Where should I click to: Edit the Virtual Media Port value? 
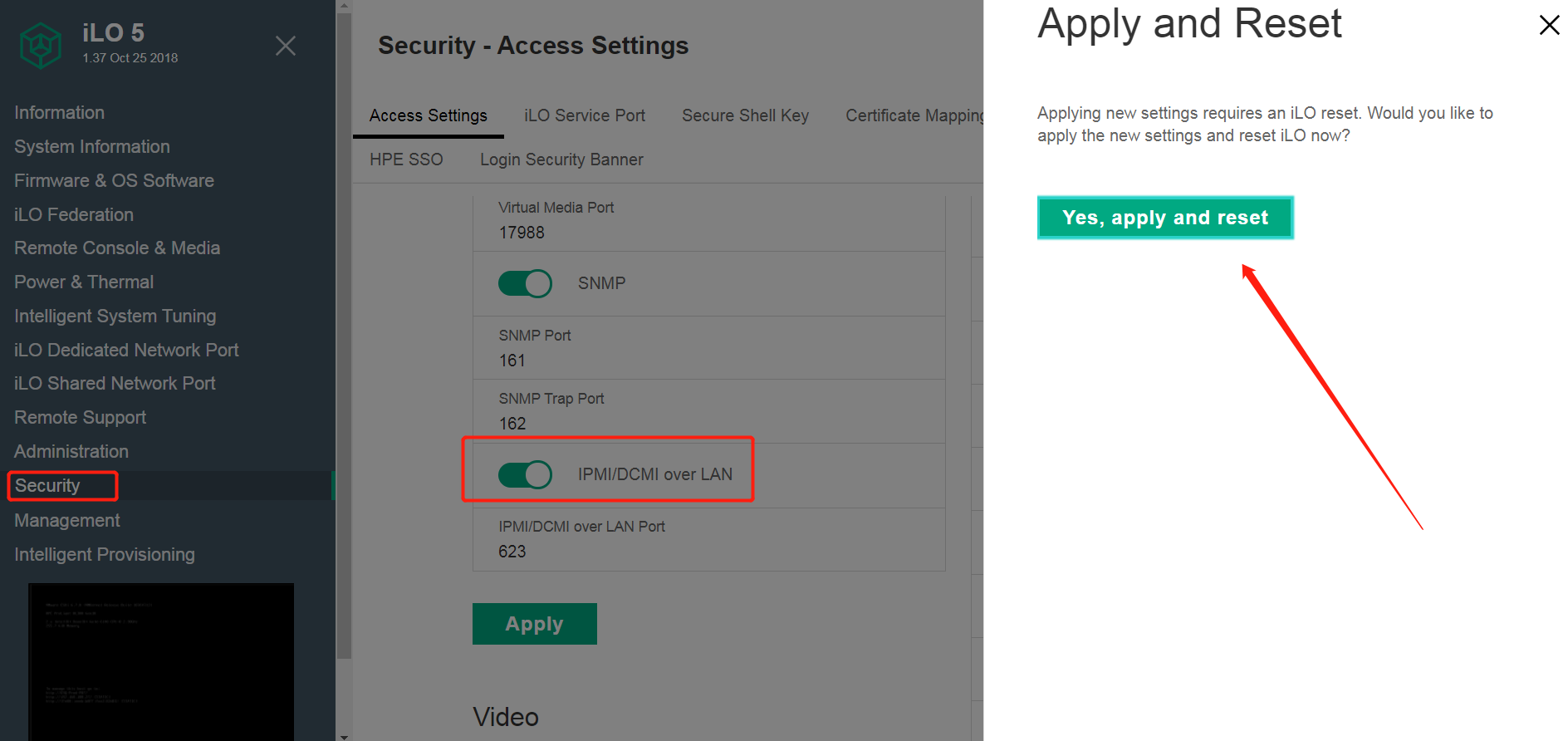coord(522,233)
